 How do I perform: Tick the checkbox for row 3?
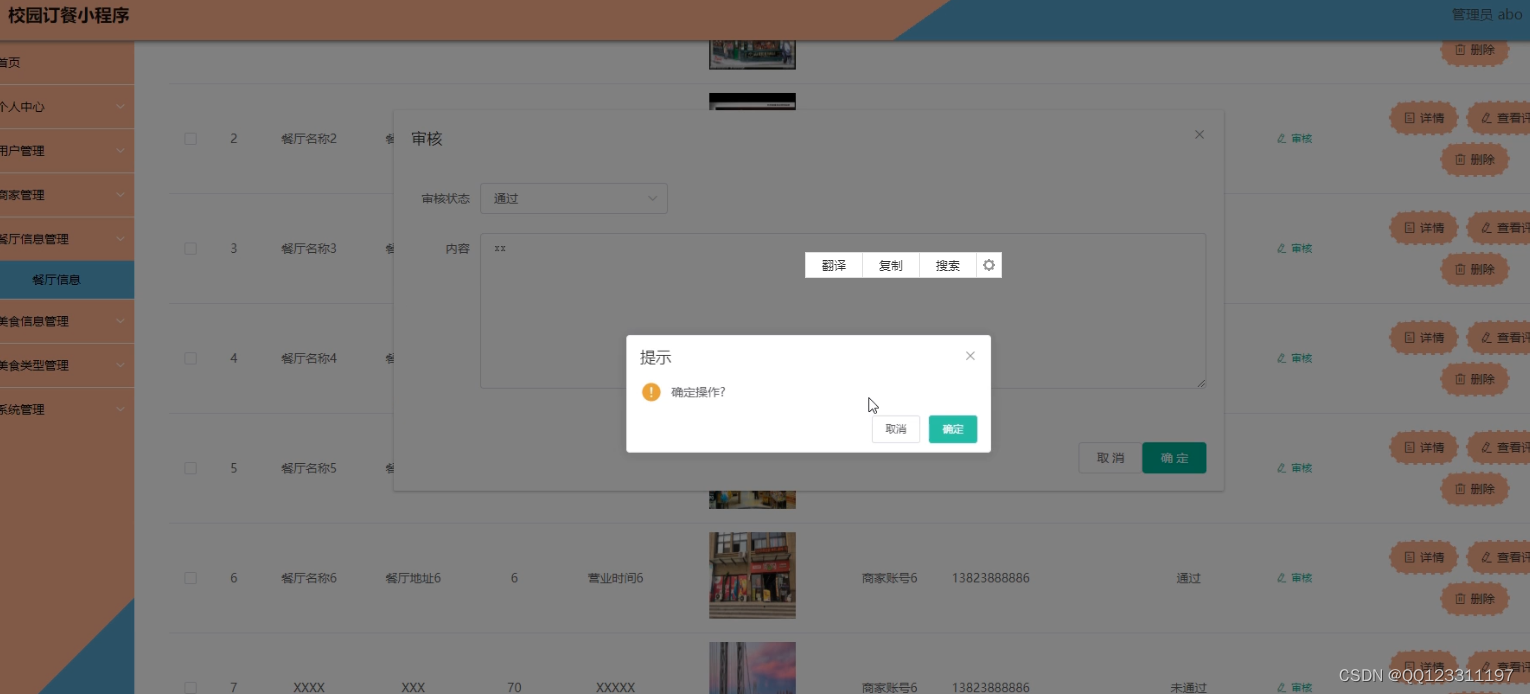click(190, 249)
